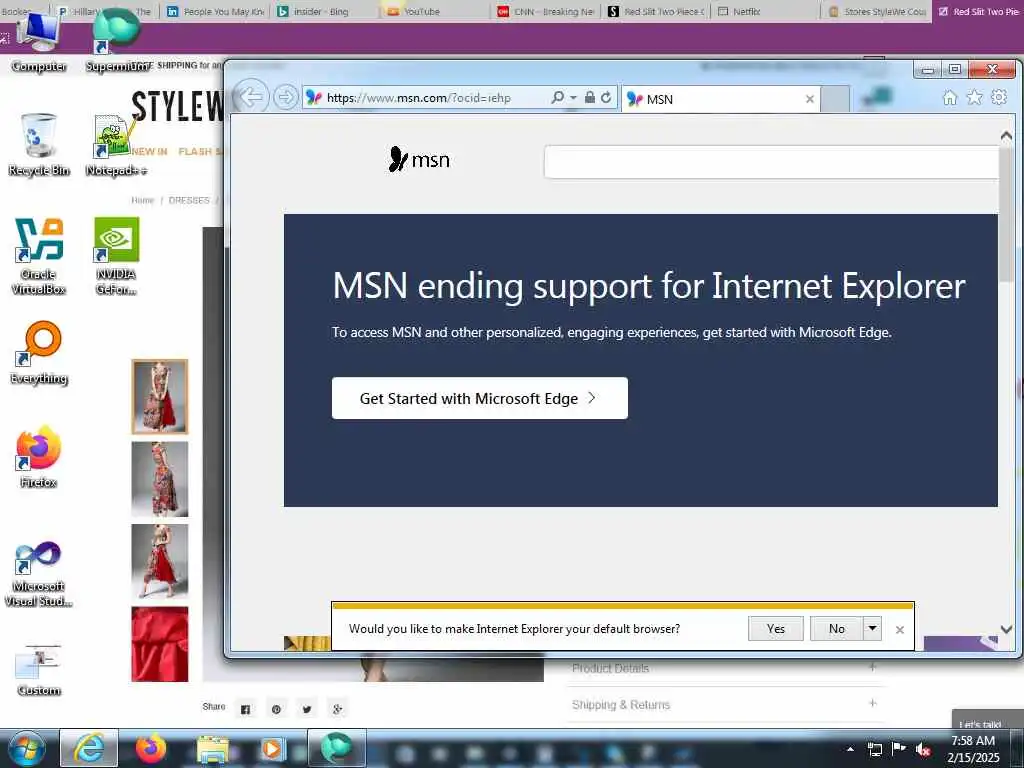Click the forward arrow in Internet Explorer
1024x768 pixels.
(285, 97)
